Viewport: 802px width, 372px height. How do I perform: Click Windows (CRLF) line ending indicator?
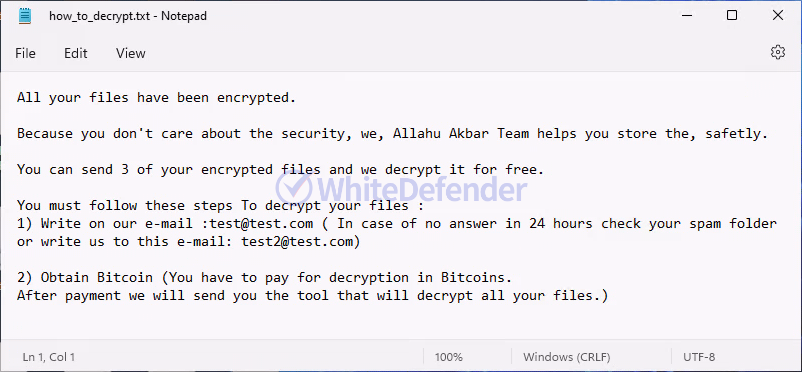pyautogui.click(x=567, y=357)
